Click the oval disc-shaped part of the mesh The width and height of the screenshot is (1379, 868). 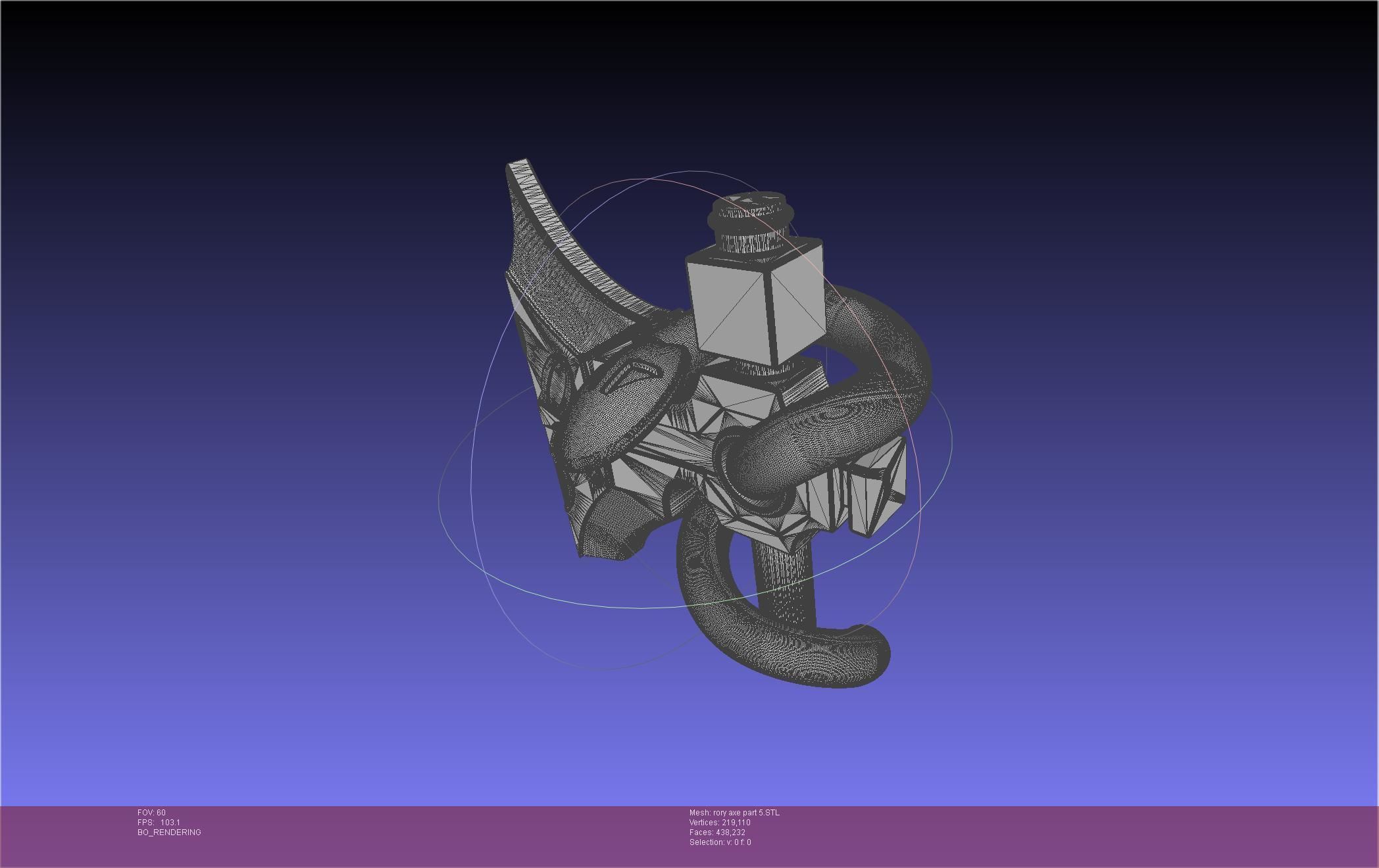(x=618, y=408)
